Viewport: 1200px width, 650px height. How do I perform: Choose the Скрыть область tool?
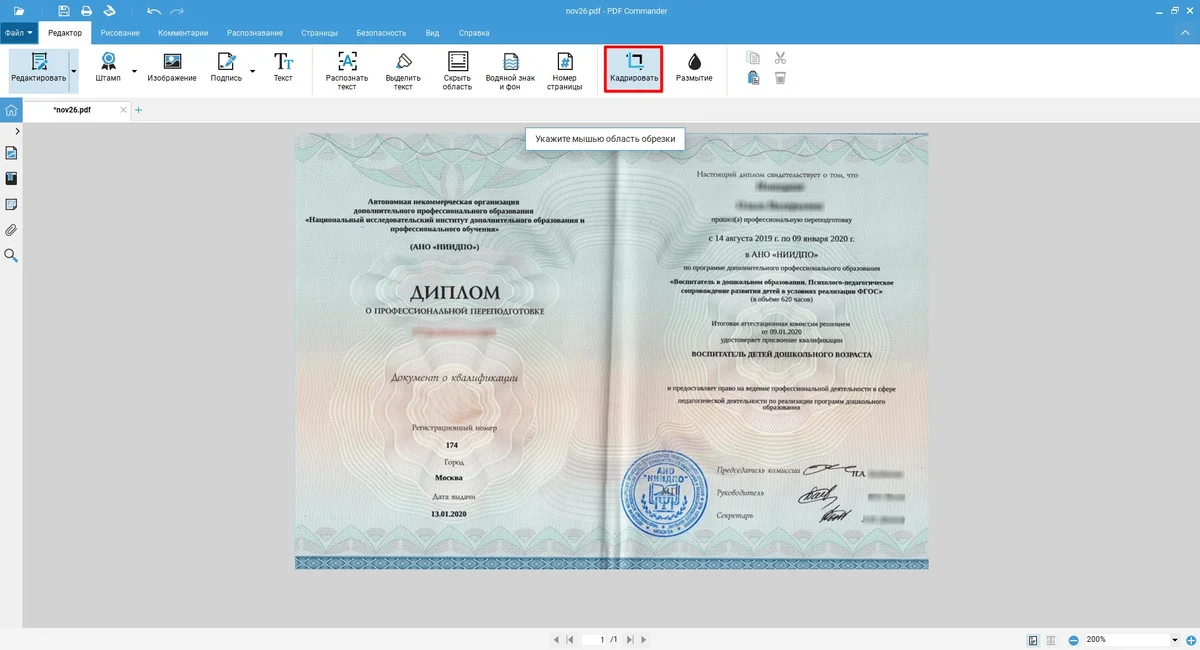click(457, 70)
